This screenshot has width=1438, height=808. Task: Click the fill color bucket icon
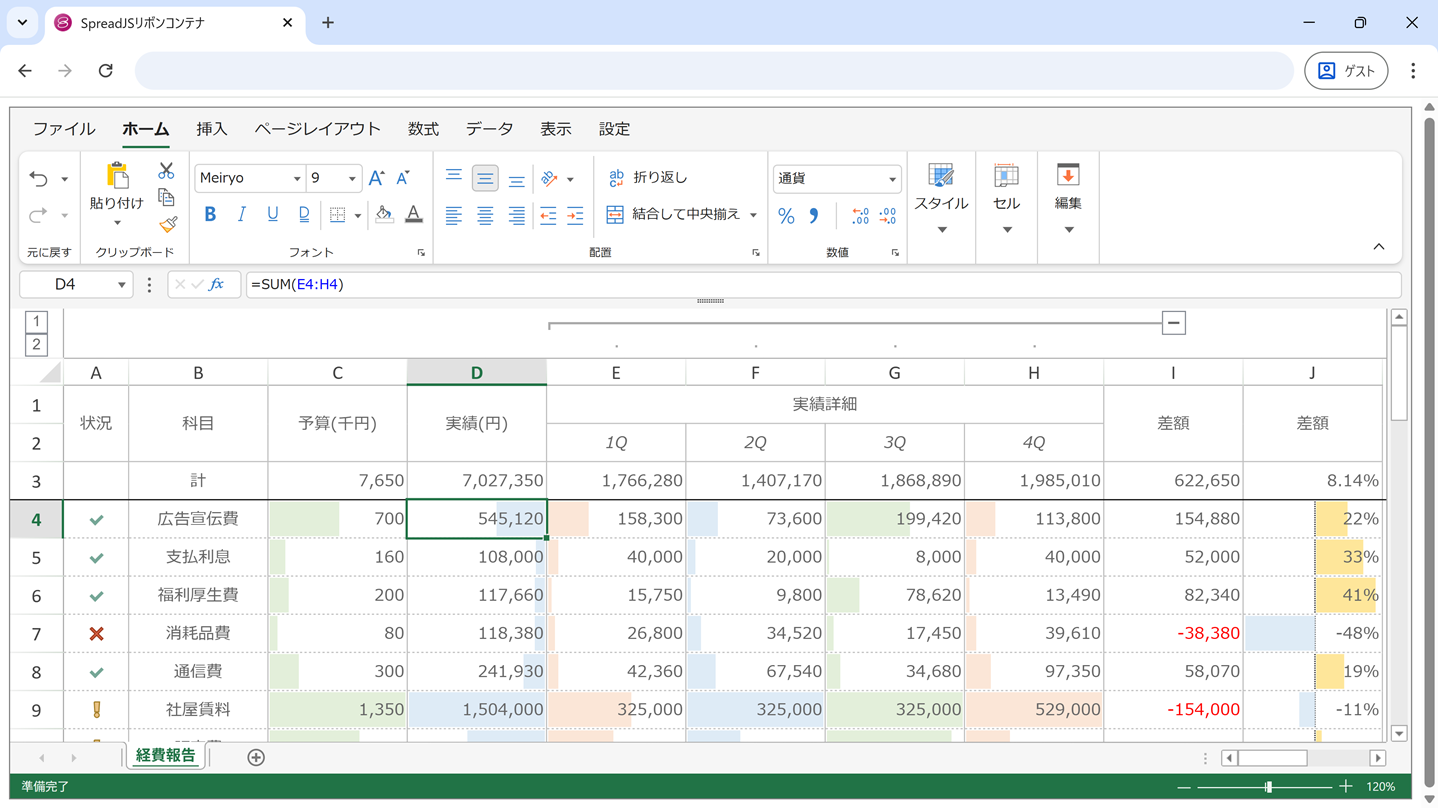(x=384, y=214)
